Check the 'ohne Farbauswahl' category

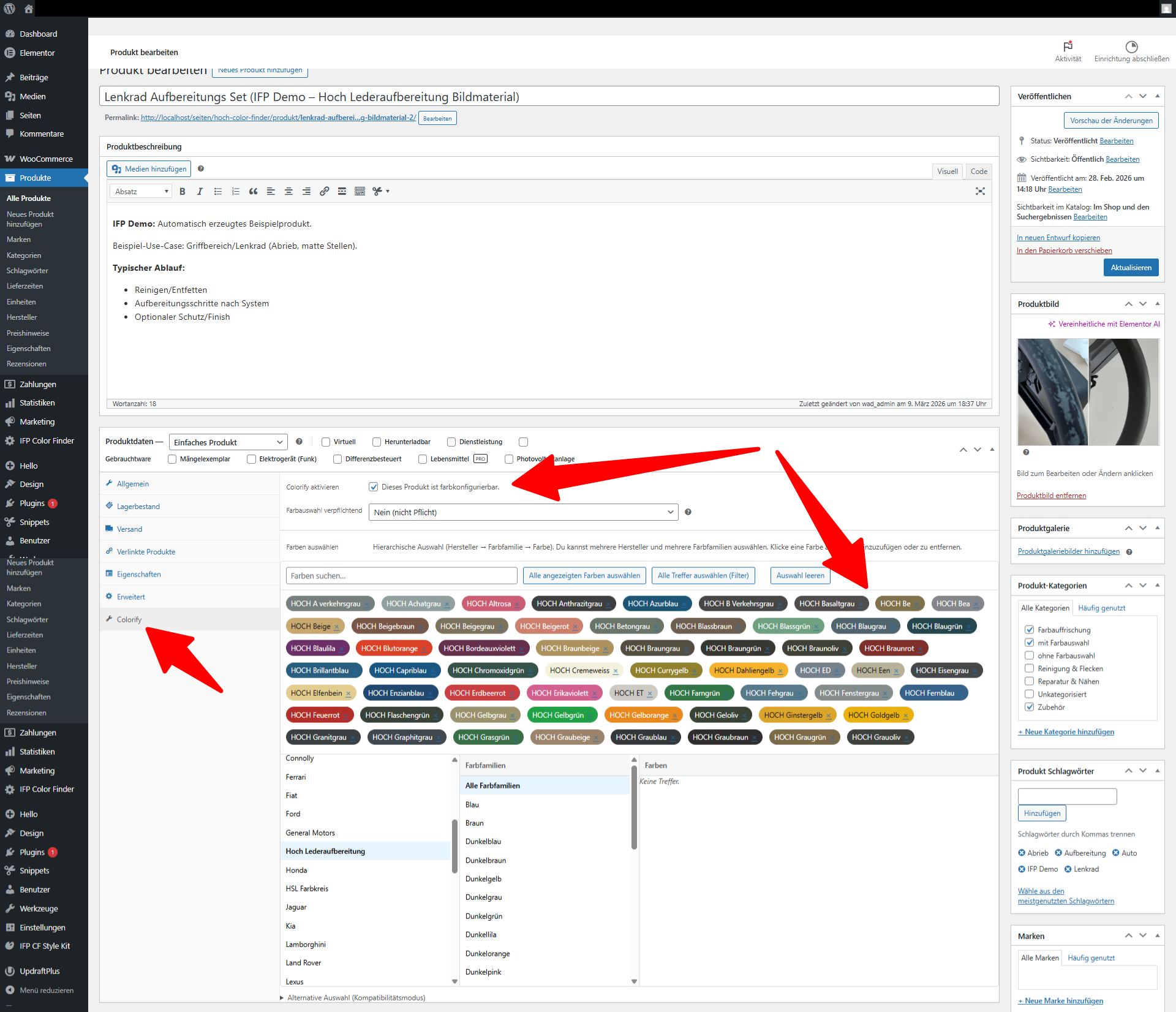tap(1030, 655)
